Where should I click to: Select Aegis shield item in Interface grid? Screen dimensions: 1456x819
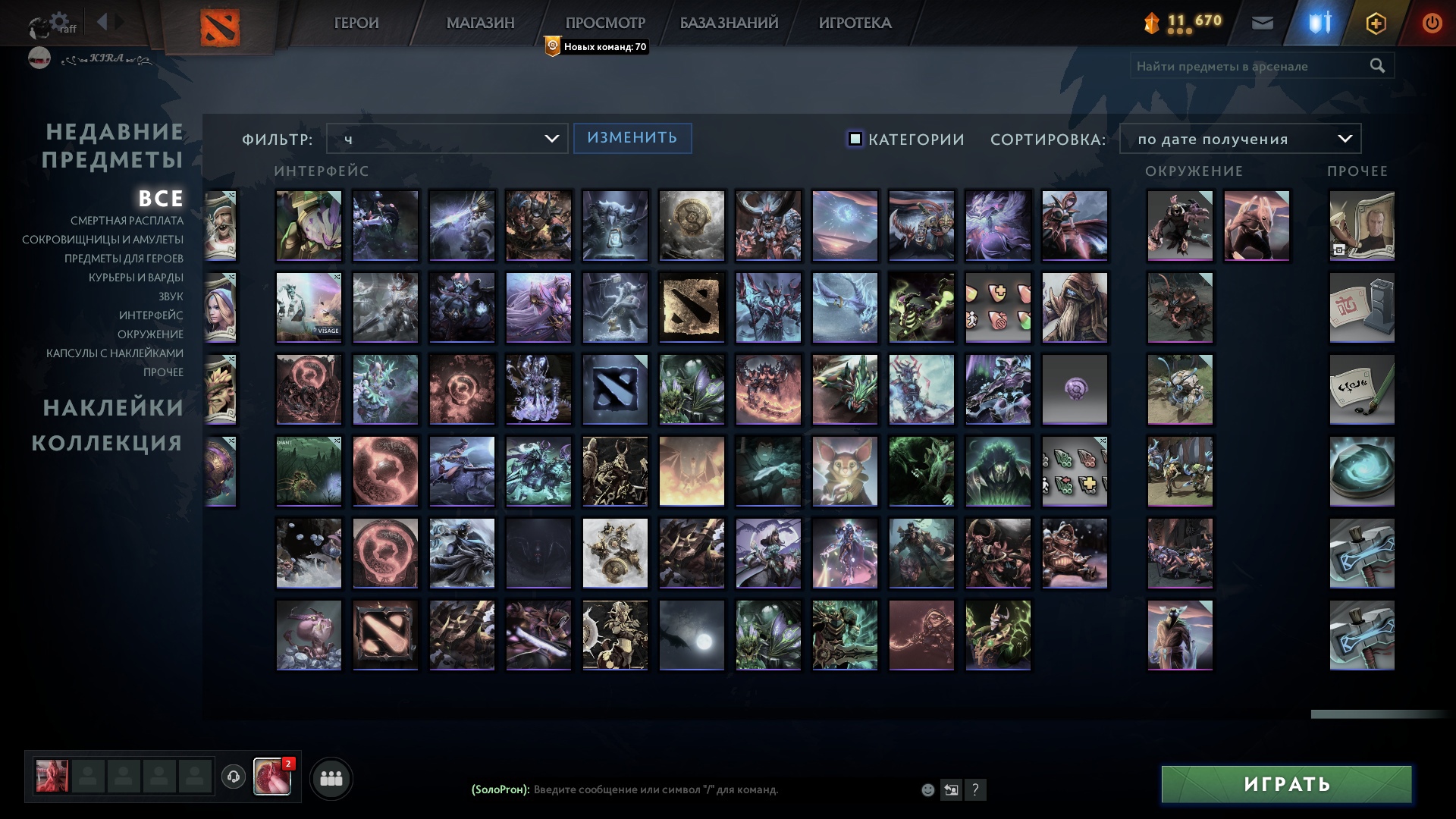click(x=692, y=225)
